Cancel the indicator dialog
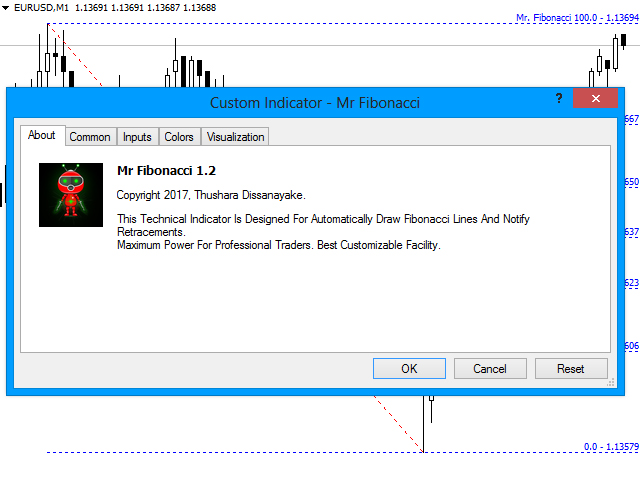The width and height of the screenshot is (640, 480). 490,368
